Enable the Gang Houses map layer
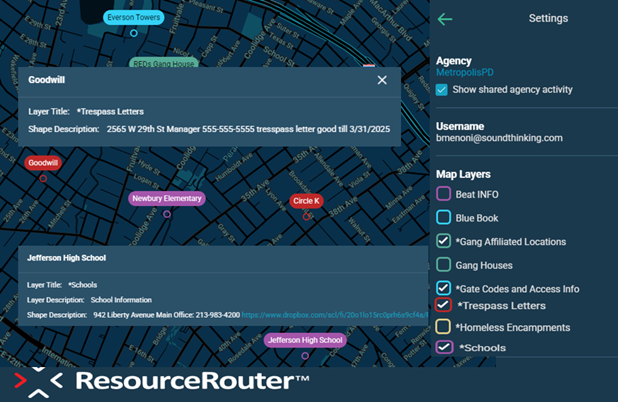 (443, 265)
